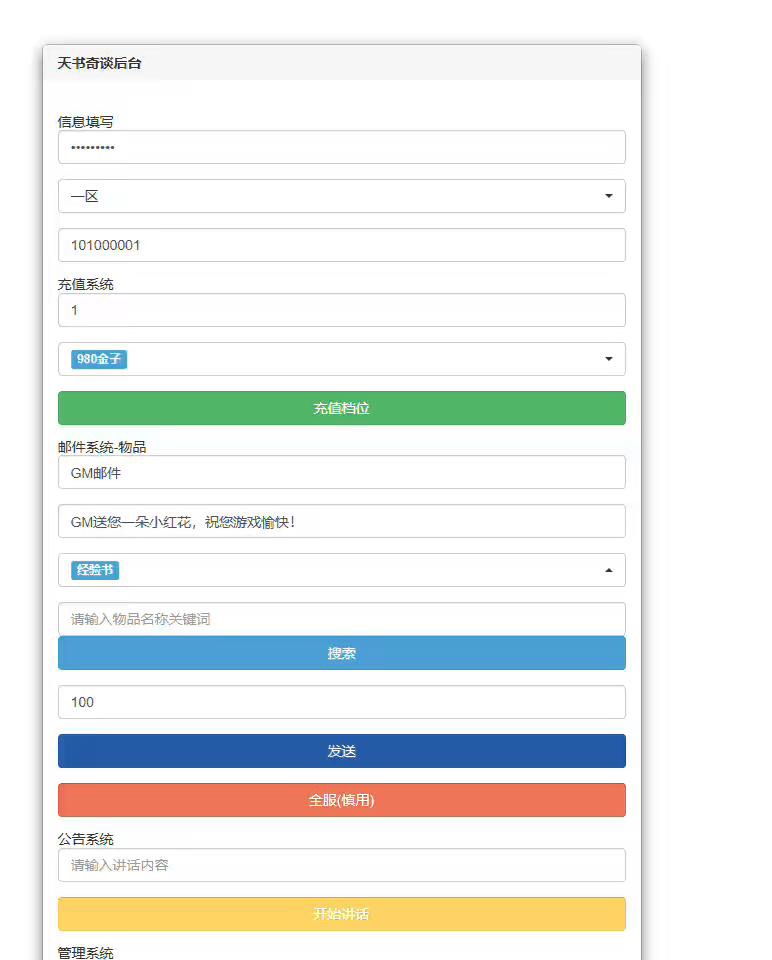Click the 充值系统 quantity field showing 1
772x960 pixels.
[342, 310]
